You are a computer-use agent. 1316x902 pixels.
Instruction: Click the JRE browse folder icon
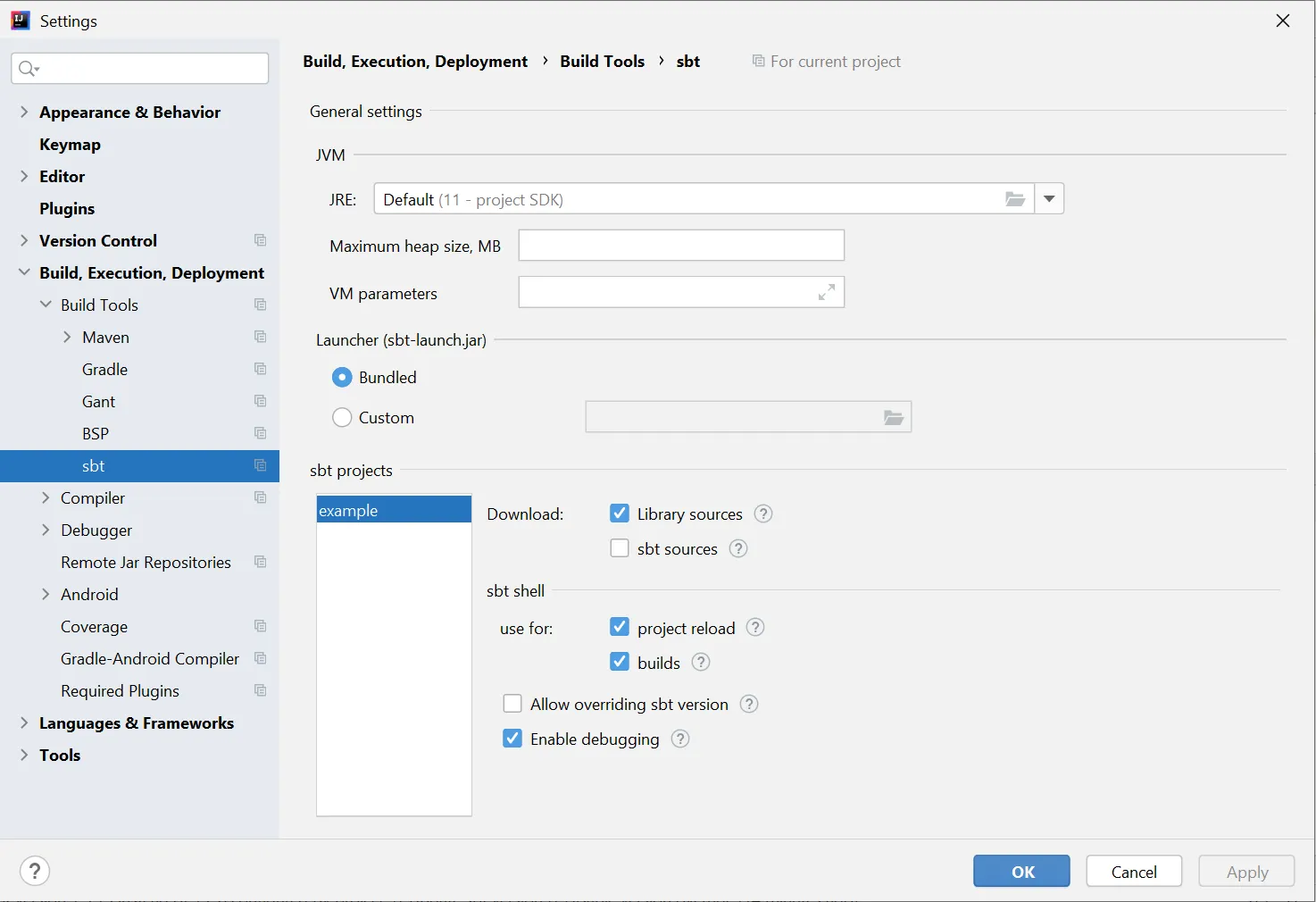1015,199
